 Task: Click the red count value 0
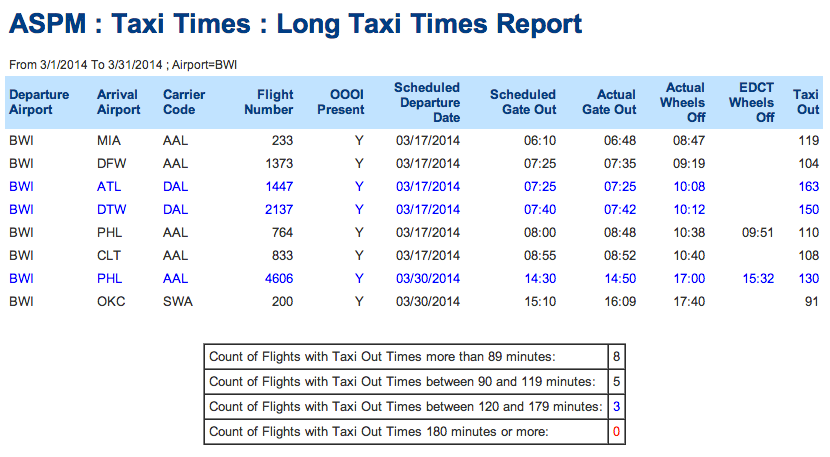[616, 432]
